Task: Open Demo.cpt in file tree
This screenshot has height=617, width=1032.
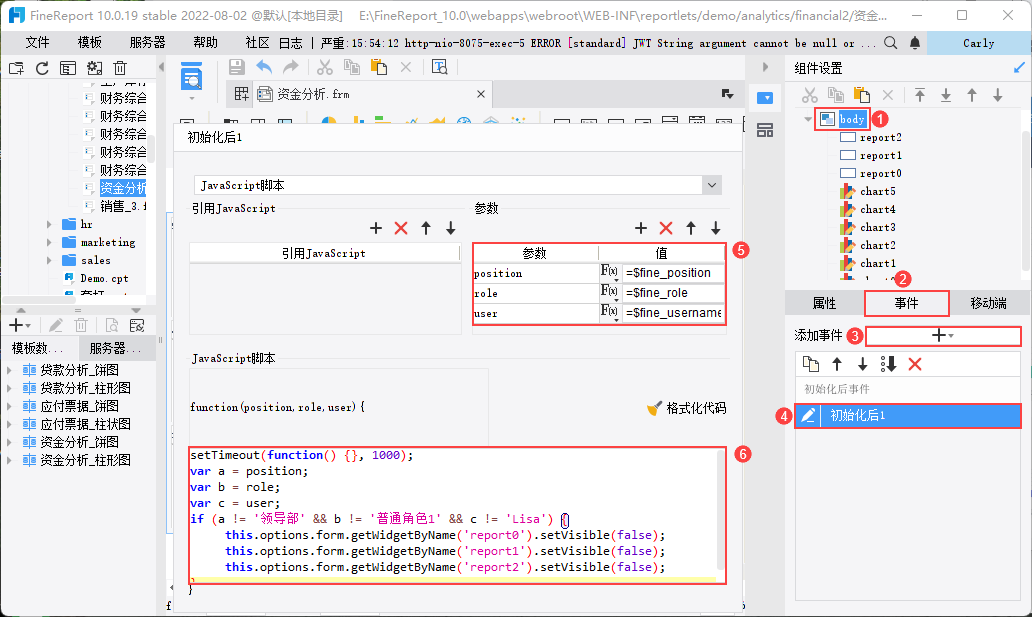Action: [104, 279]
